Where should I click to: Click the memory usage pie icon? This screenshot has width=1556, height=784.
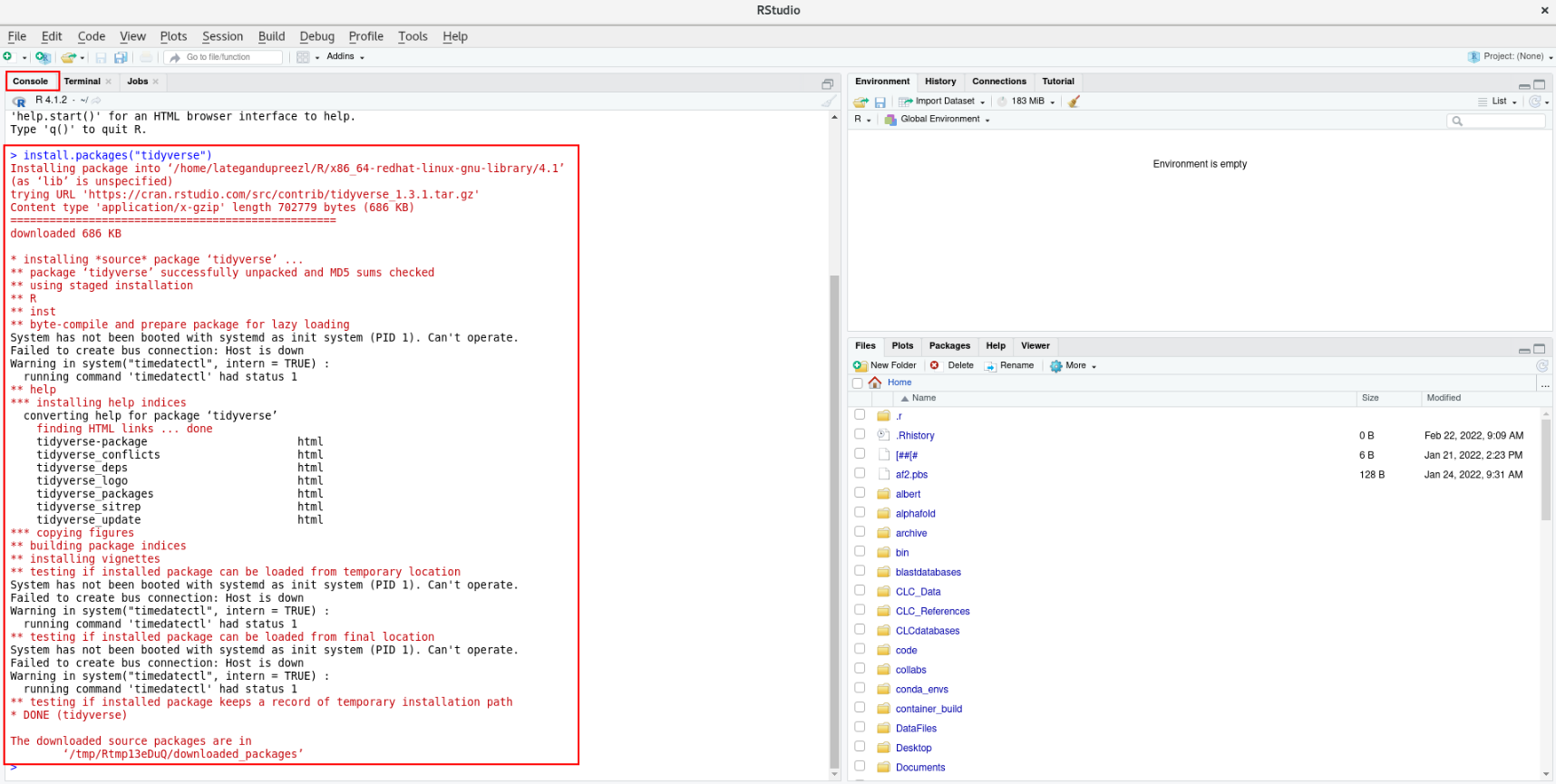[x=1002, y=102]
